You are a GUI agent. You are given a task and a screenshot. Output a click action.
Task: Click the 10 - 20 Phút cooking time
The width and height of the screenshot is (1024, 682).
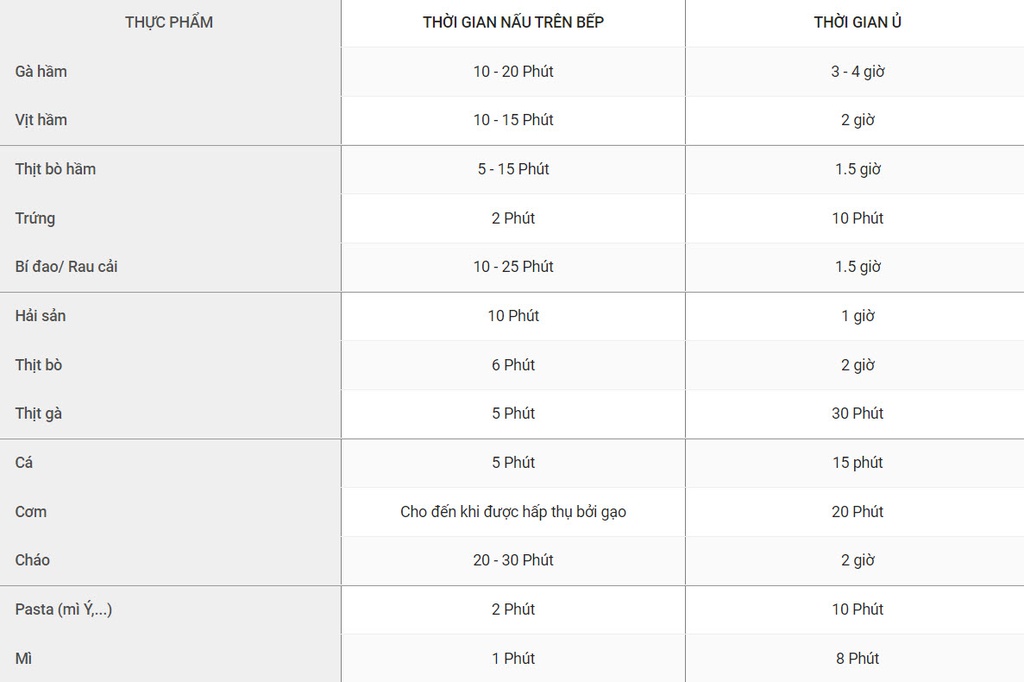(513, 71)
